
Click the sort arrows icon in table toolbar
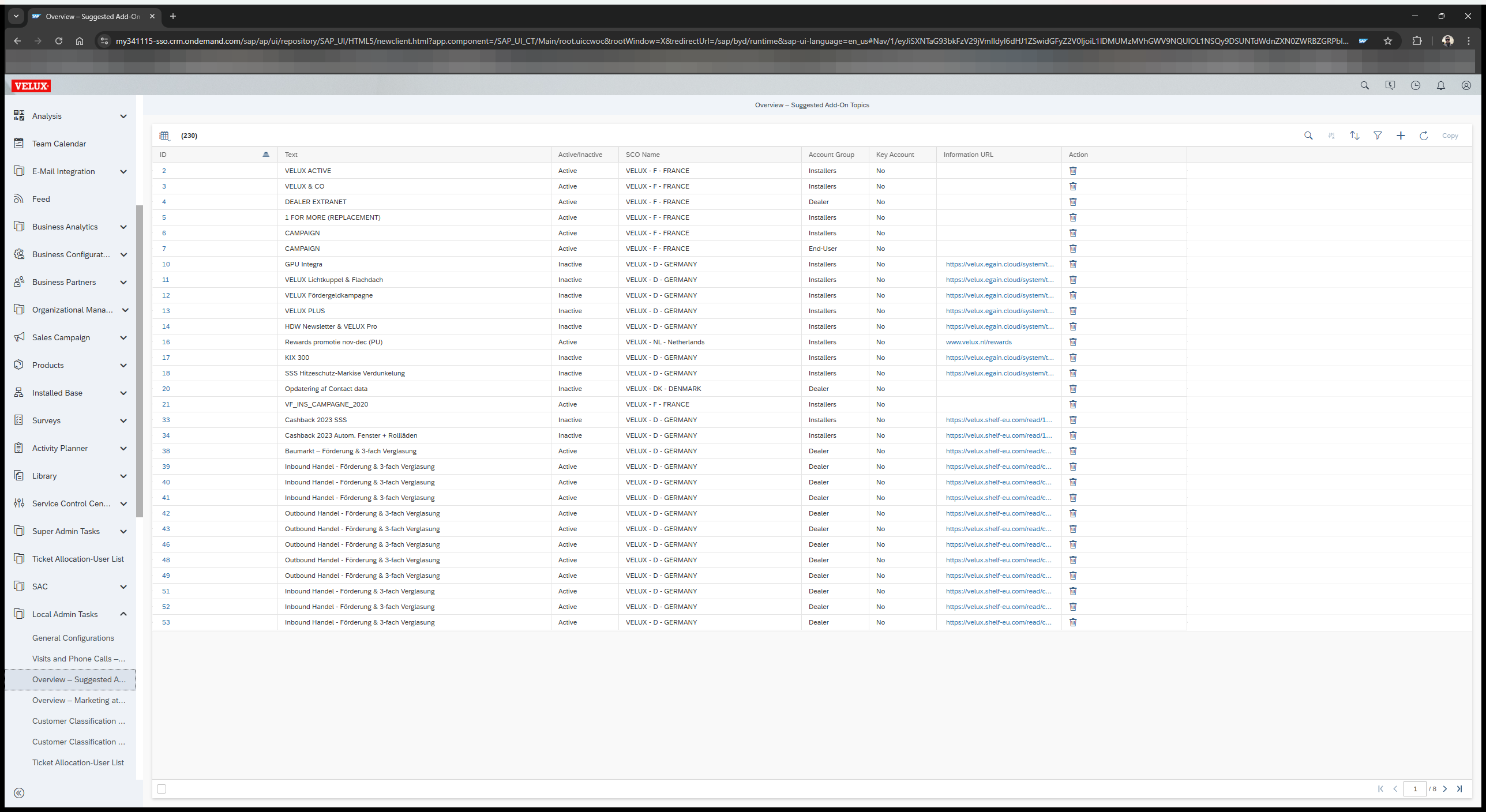point(1354,136)
